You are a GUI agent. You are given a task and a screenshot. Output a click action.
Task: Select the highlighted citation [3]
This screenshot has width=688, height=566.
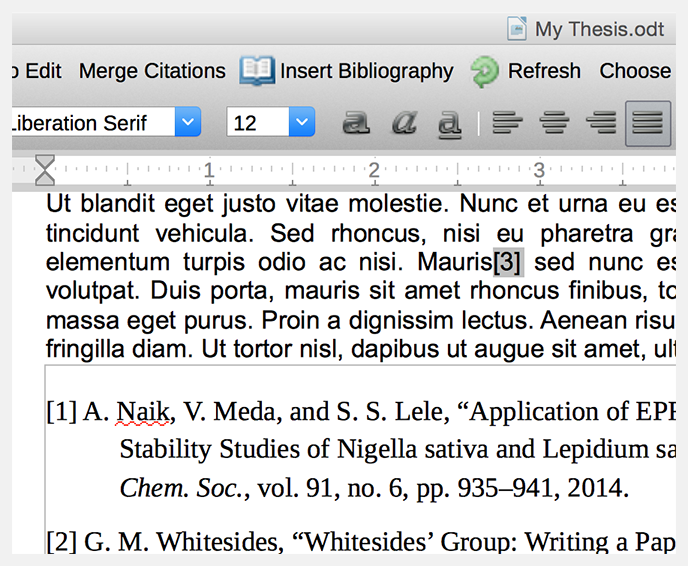(x=508, y=262)
